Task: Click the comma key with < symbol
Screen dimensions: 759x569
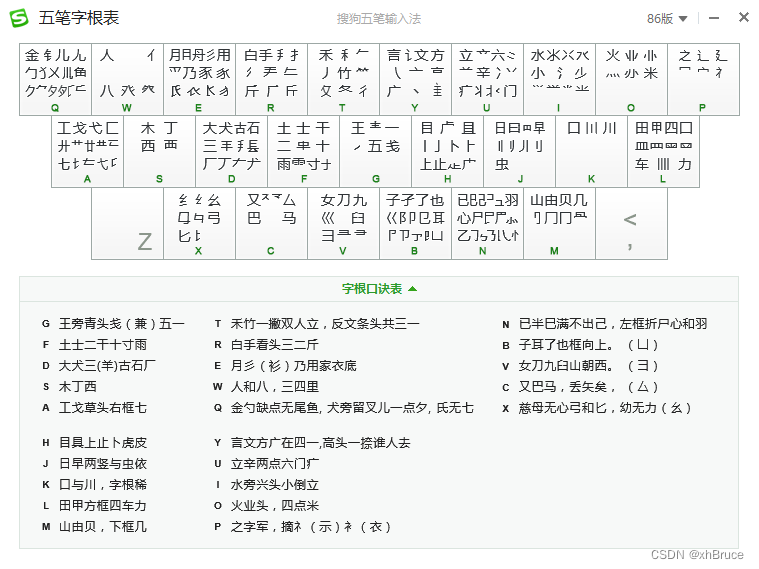Action: (x=632, y=224)
